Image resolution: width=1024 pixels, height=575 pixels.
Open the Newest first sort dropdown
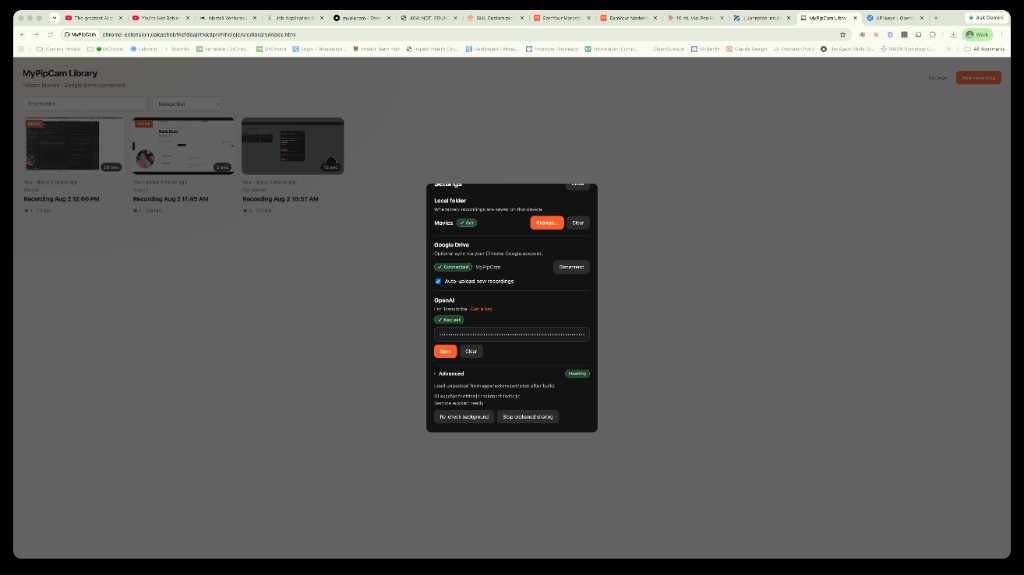pyautogui.click(x=187, y=103)
